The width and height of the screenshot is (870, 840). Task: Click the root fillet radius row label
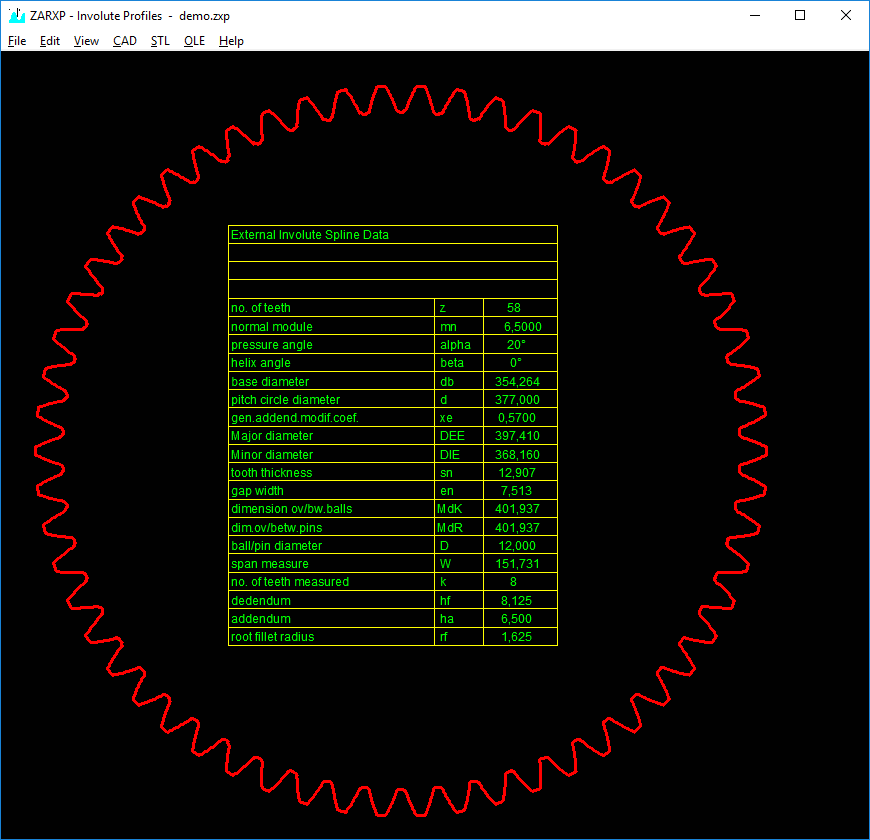(272, 637)
